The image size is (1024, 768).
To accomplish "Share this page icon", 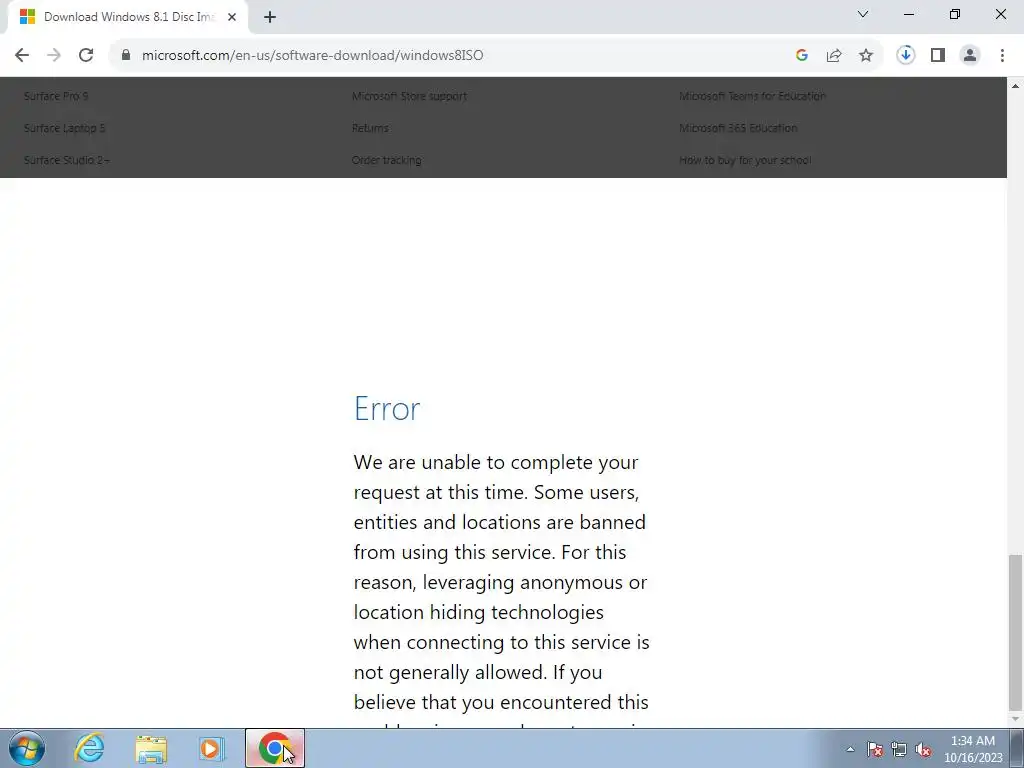I will tap(834, 56).
